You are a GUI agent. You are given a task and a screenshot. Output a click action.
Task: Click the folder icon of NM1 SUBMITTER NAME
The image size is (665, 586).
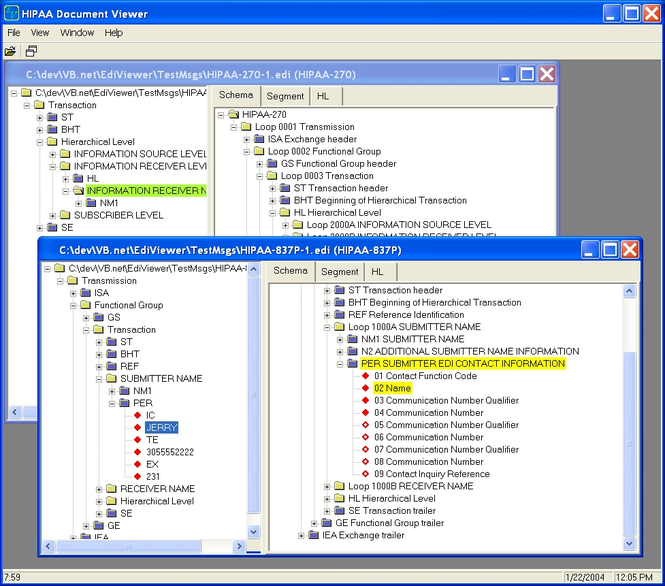click(x=352, y=339)
